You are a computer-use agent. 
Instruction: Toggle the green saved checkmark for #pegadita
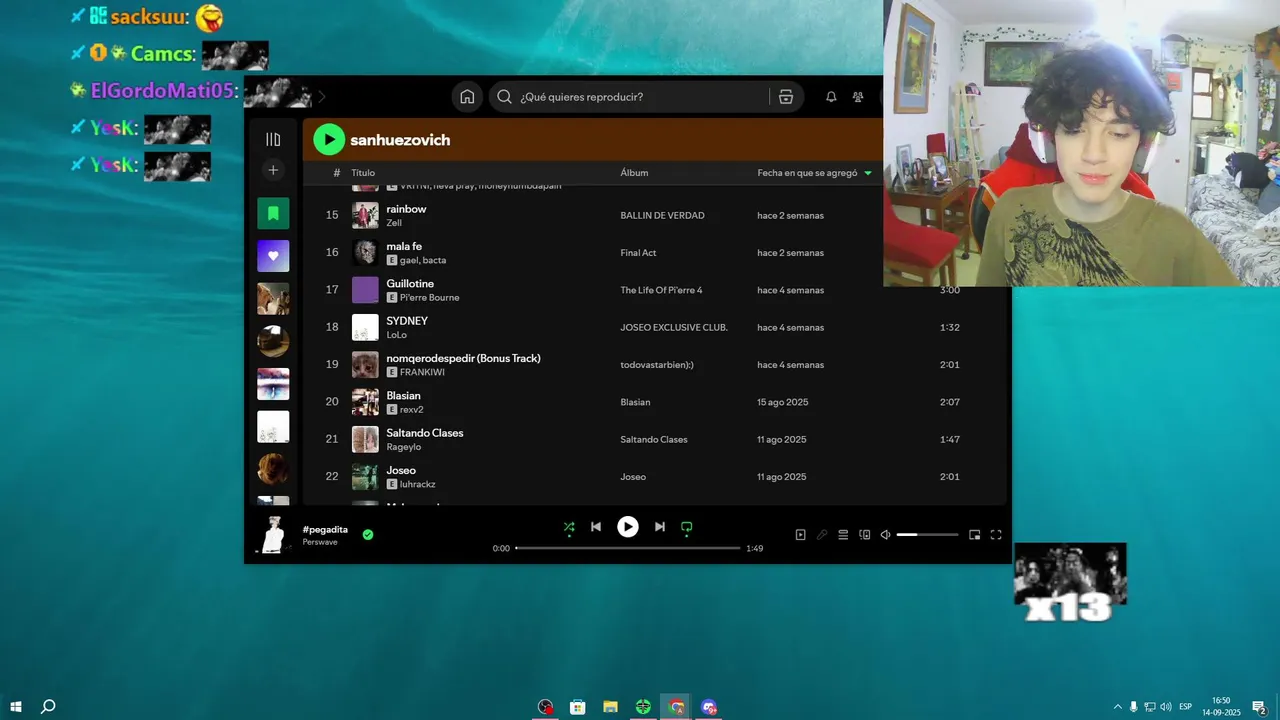(x=368, y=535)
